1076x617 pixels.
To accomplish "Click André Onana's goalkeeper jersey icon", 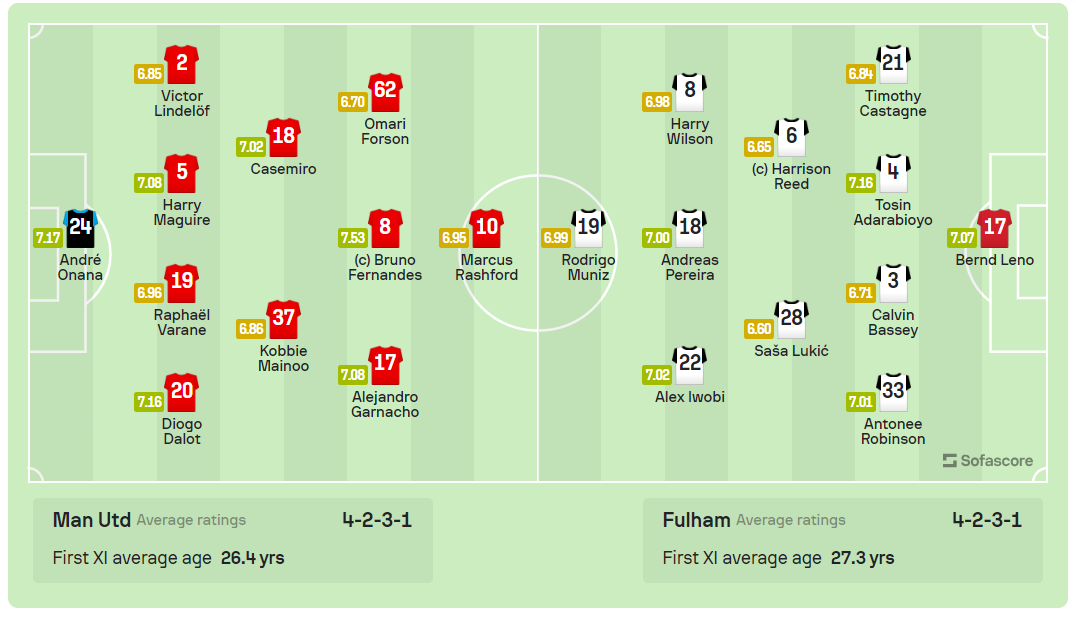I will [80, 228].
